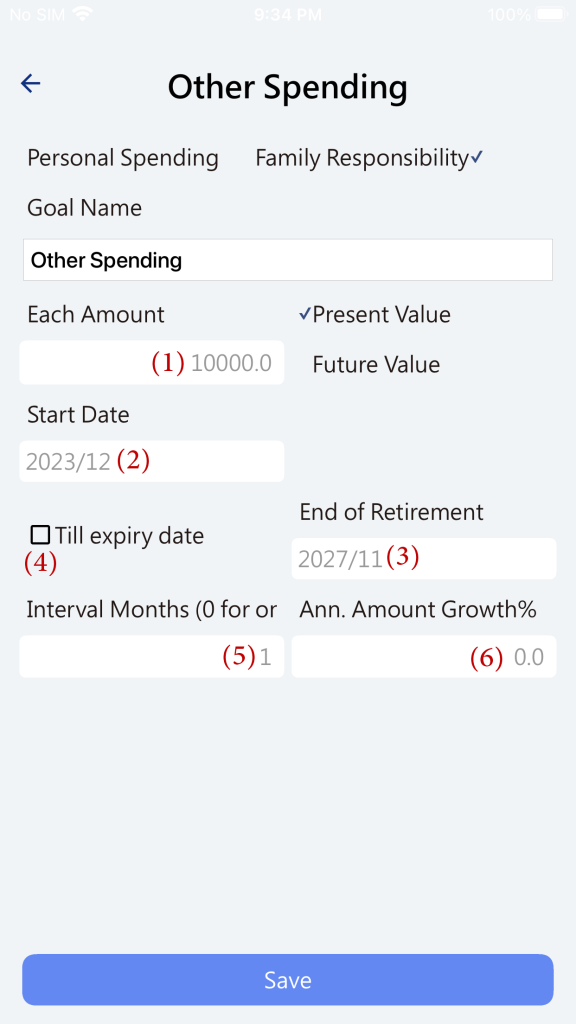
Task: Focus the Each Amount field
Action: point(152,362)
